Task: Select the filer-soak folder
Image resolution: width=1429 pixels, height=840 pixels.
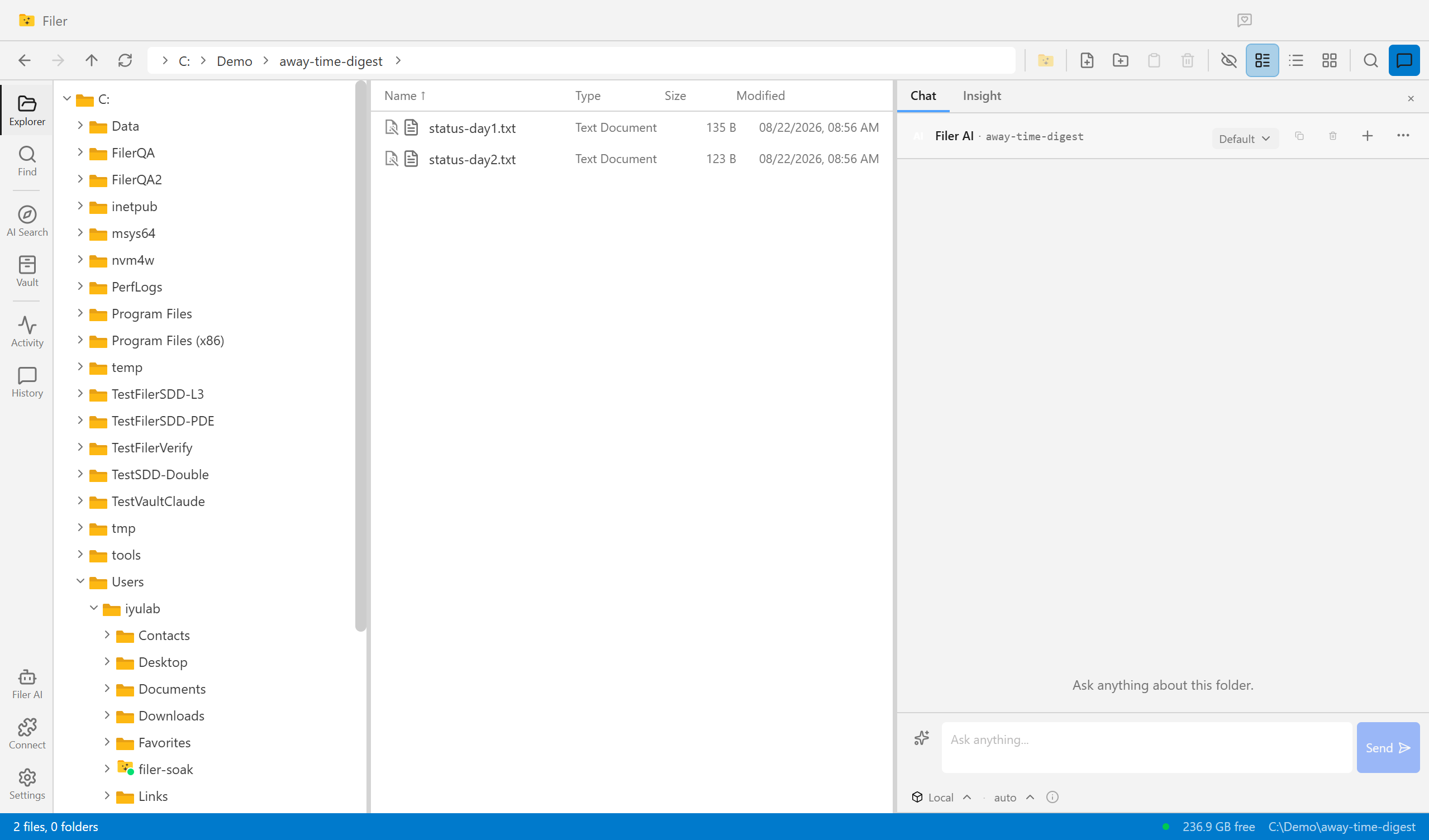Action: 165,769
